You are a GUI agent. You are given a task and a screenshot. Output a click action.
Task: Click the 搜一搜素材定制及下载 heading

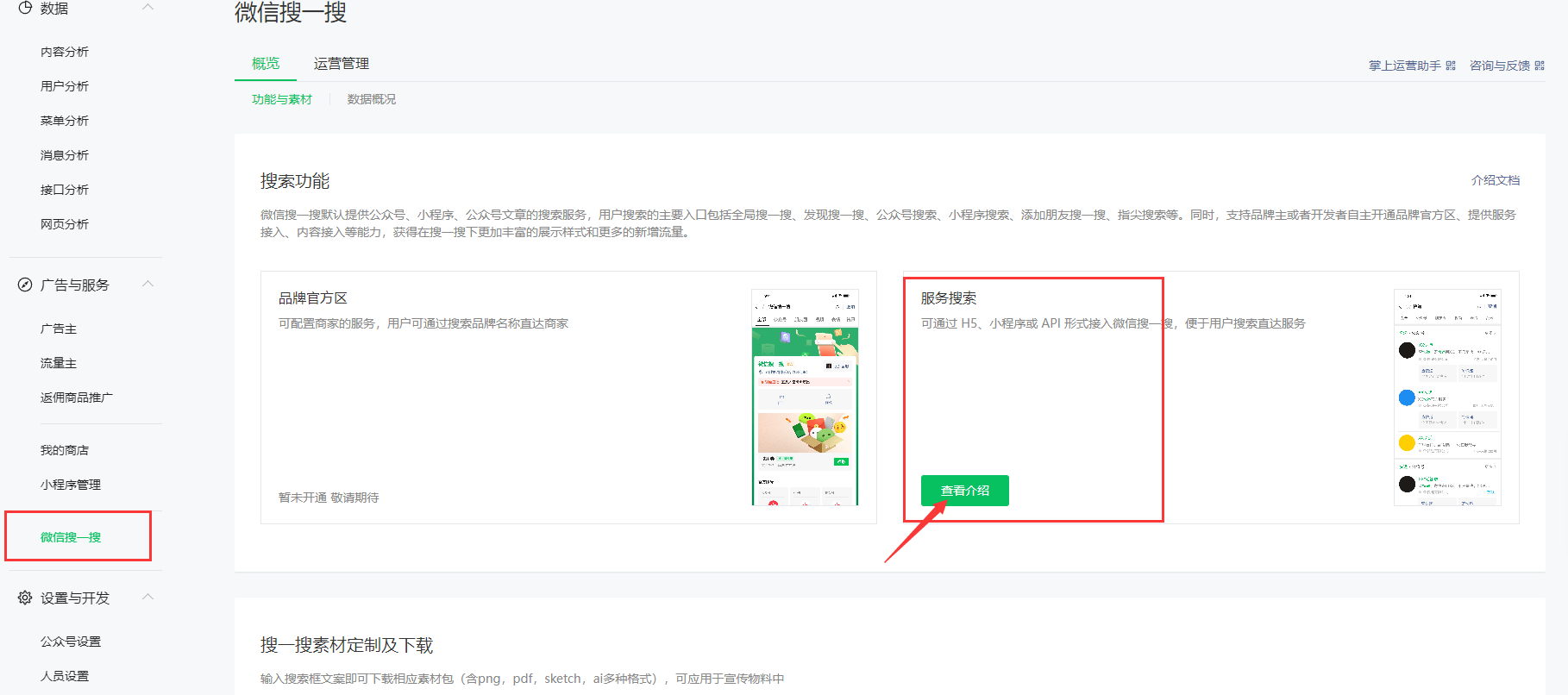347,645
